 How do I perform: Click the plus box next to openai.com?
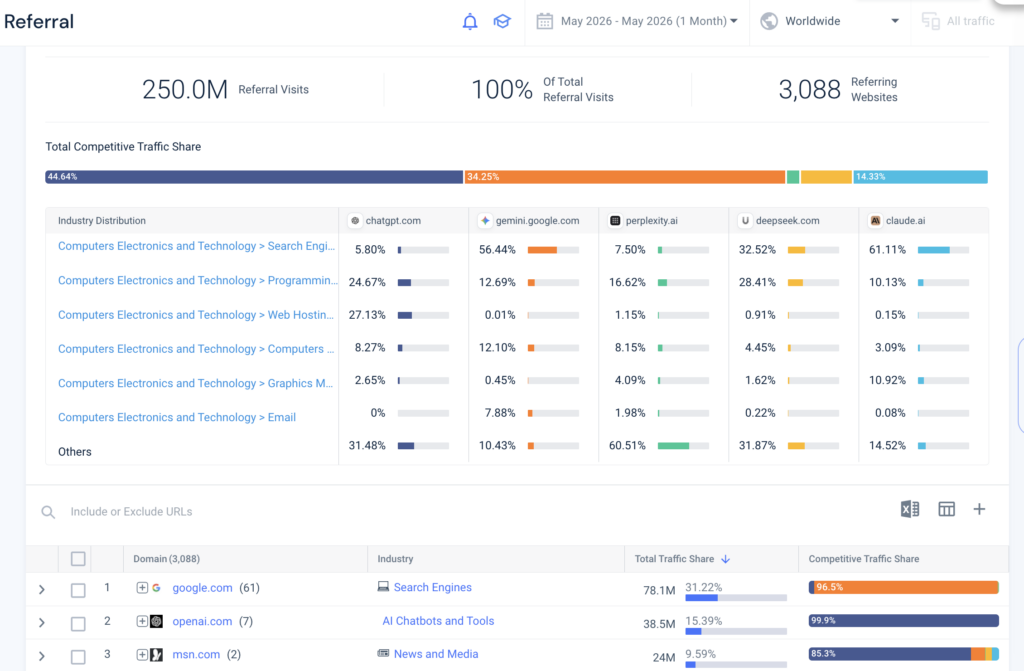[x=142, y=621]
